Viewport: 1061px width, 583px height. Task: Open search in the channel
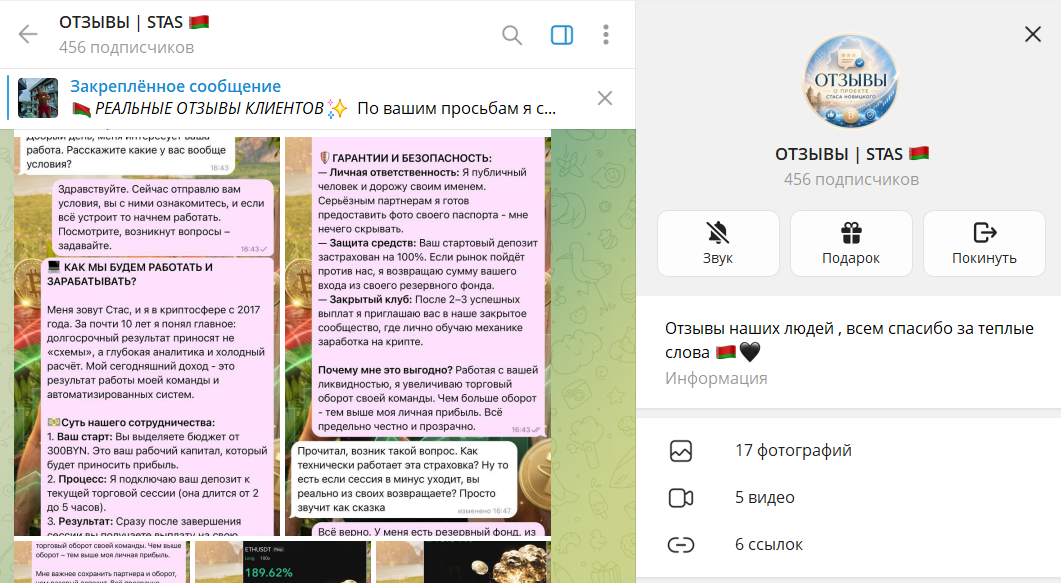(x=512, y=34)
